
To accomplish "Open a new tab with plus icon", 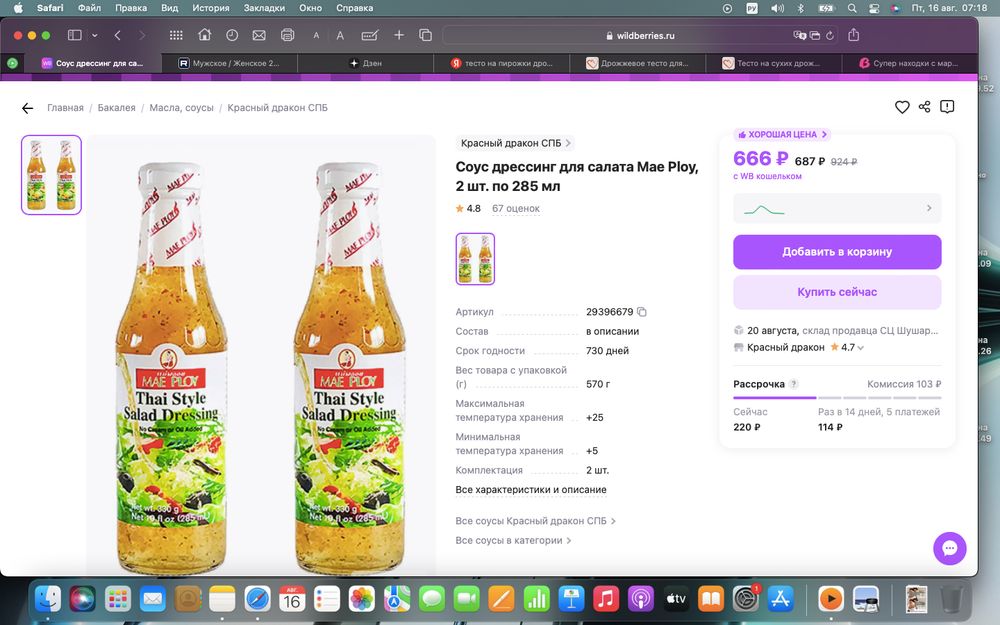I will pyautogui.click(x=399, y=35).
